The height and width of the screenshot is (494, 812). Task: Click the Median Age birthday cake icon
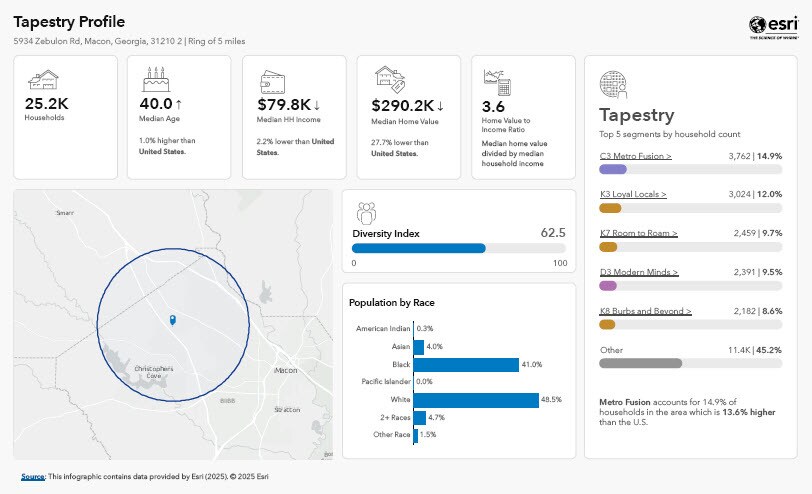pyautogui.click(x=153, y=79)
